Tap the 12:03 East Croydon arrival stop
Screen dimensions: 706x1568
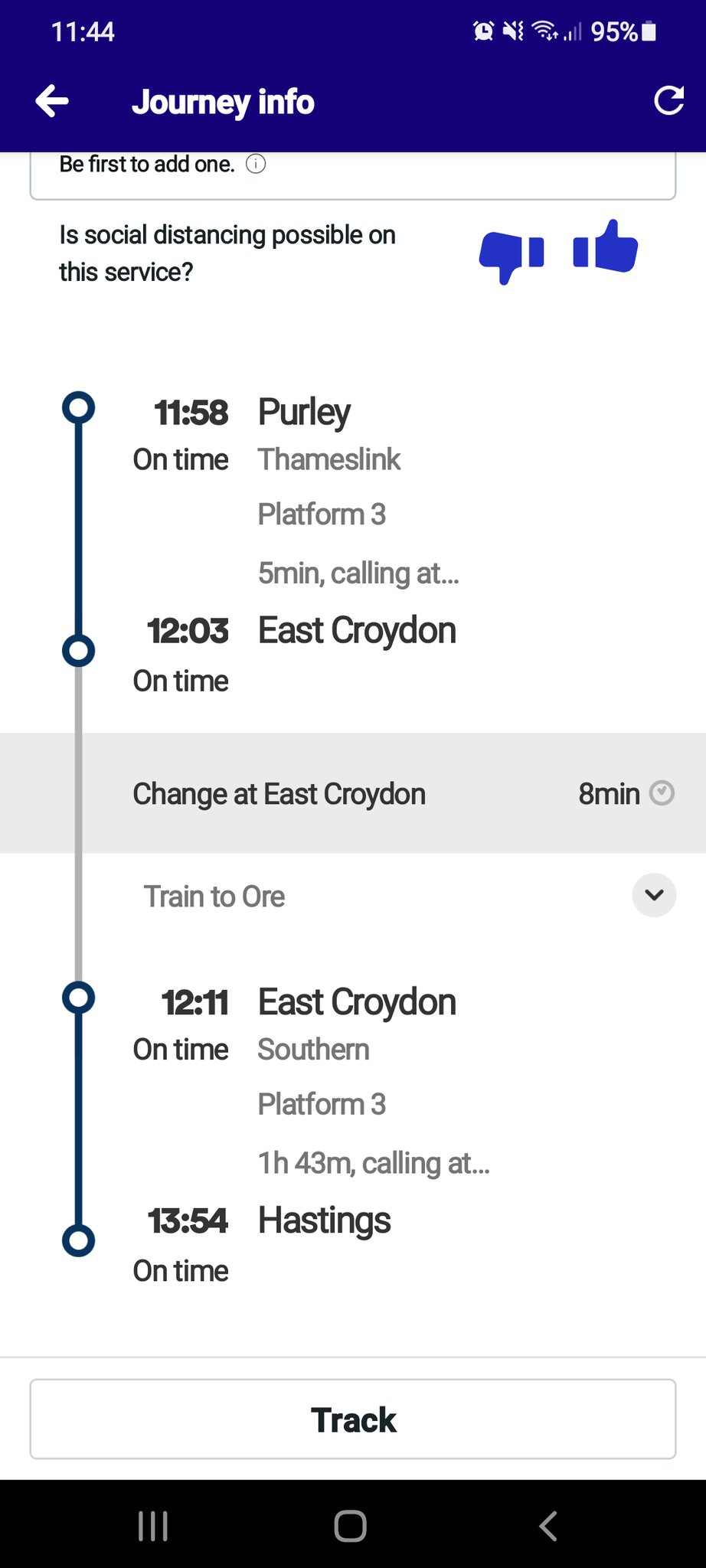[x=357, y=631]
